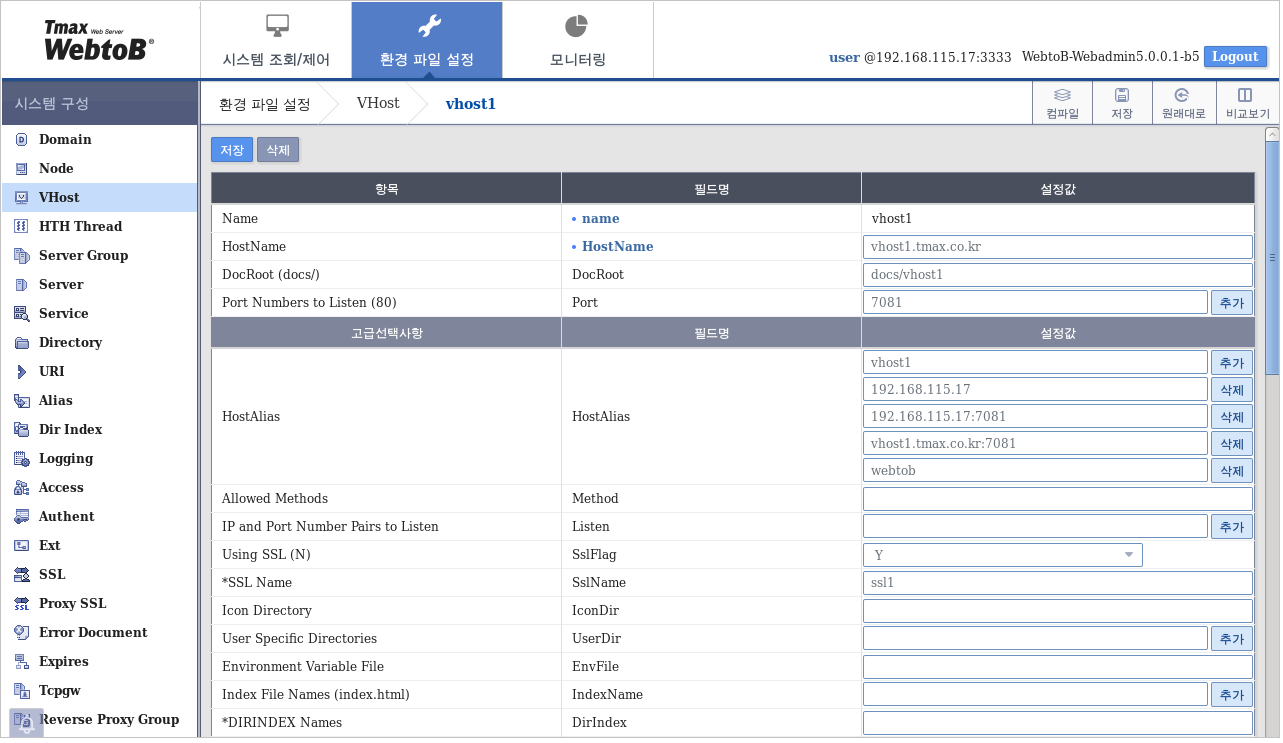Image resolution: width=1283 pixels, height=743 pixels.
Task: Click the Alias sidebar icon
Action: point(21,401)
